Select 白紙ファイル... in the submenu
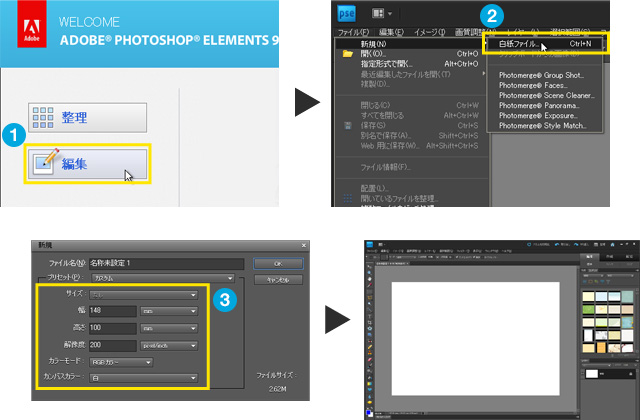 545,44
